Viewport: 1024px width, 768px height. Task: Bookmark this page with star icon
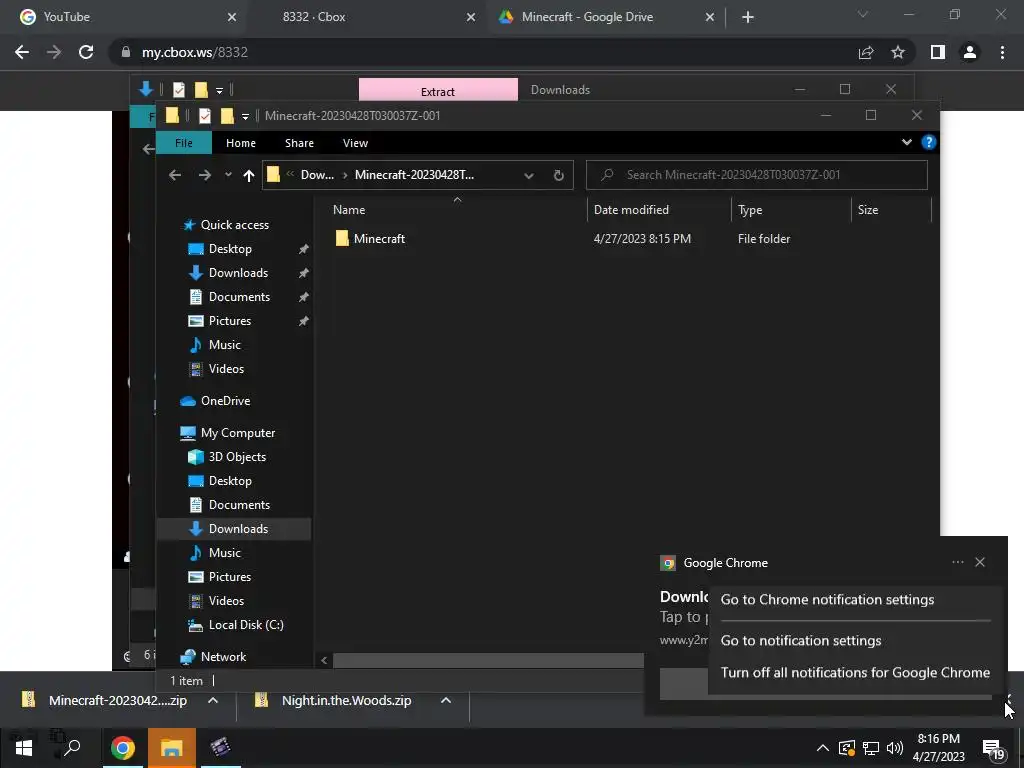(898, 52)
